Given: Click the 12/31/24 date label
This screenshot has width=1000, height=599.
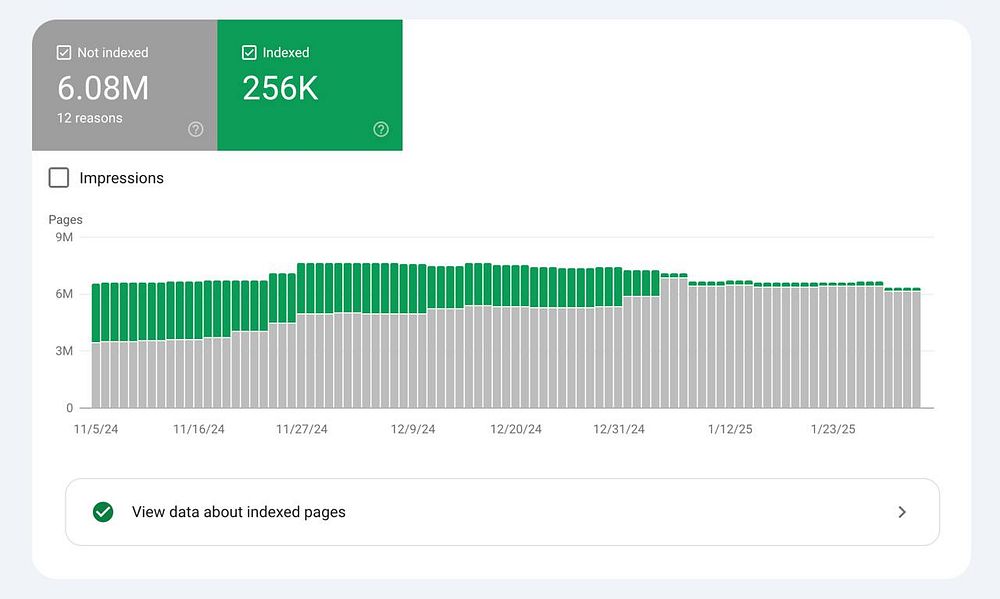Looking at the screenshot, I should [x=619, y=429].
